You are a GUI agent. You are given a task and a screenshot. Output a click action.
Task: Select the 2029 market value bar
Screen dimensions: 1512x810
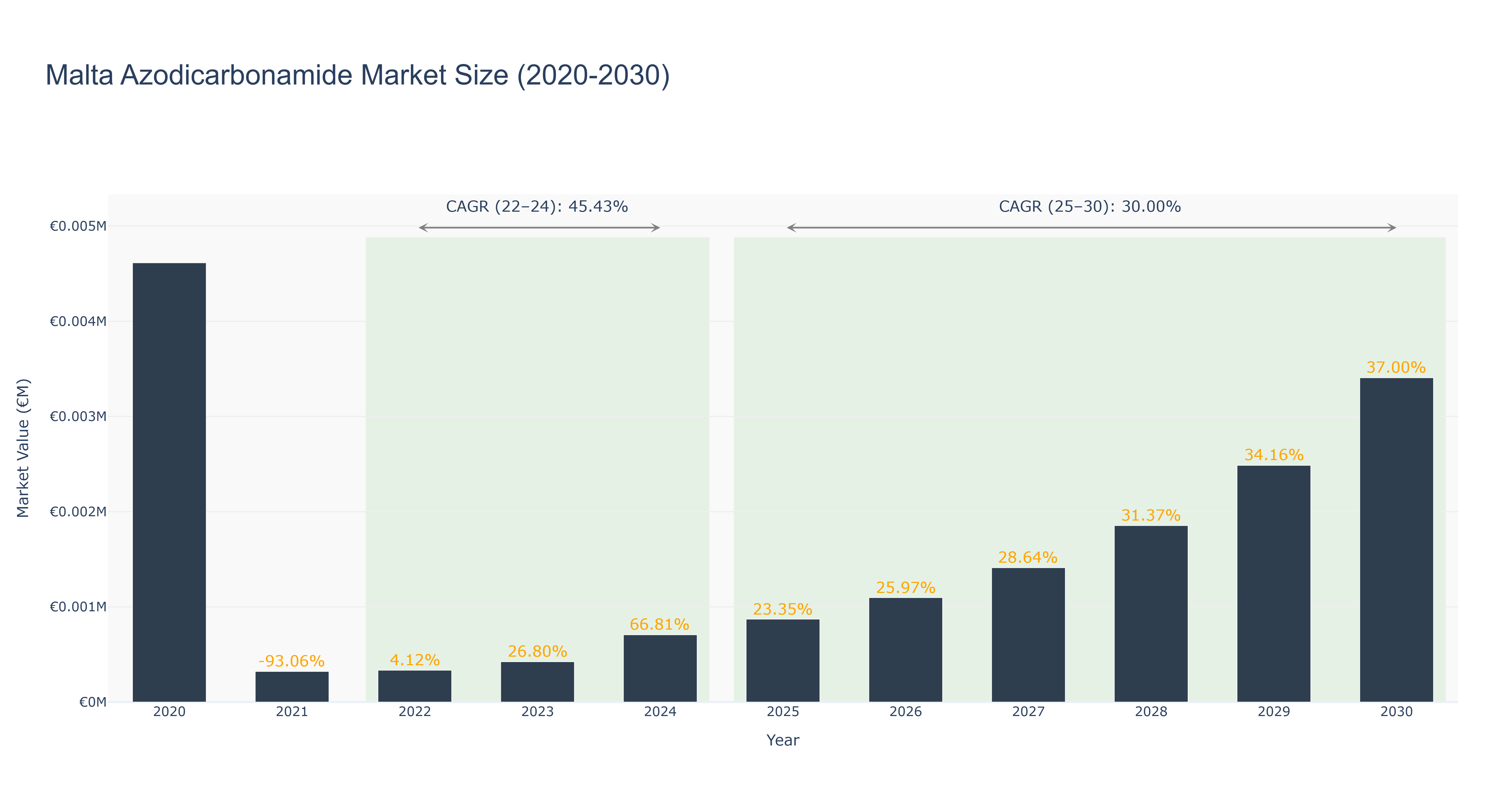(1273, 584)
